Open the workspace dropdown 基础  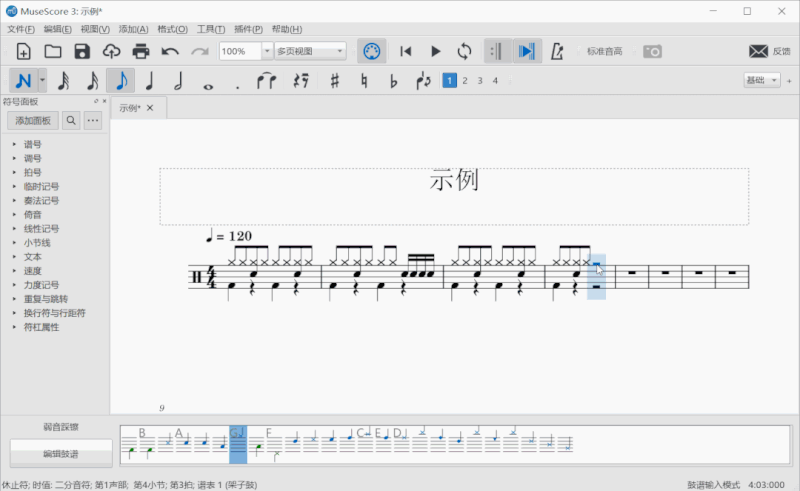click(x=762, y=80)
